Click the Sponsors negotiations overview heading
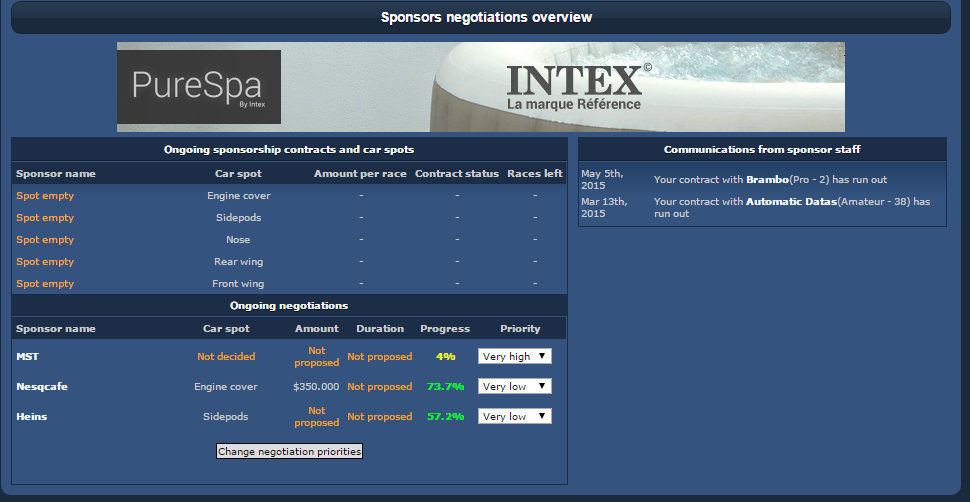 point(486,17)
